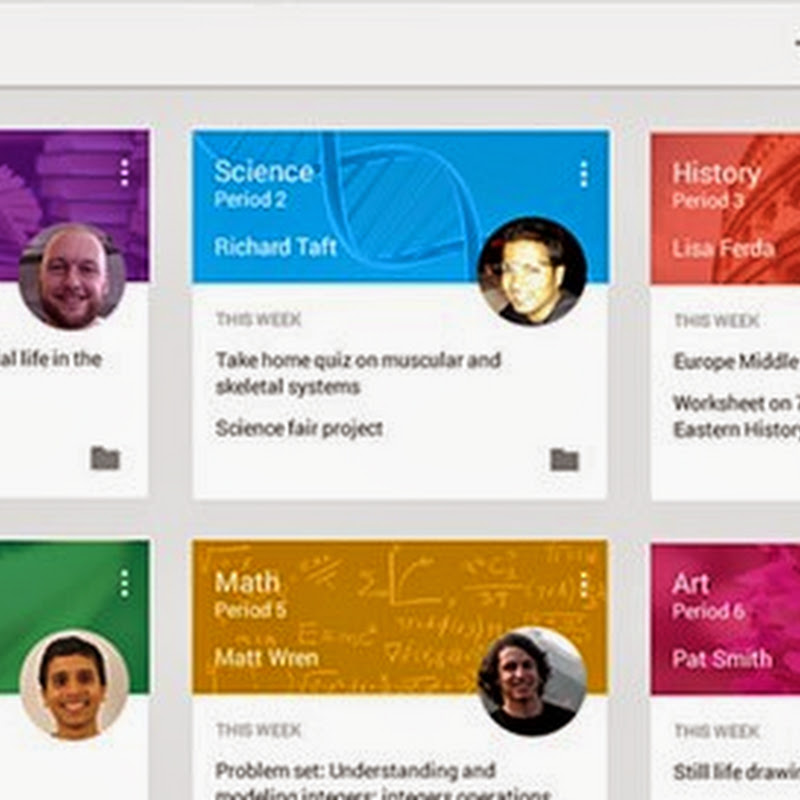Open three-dot menu on Math card

coord(584,585)
